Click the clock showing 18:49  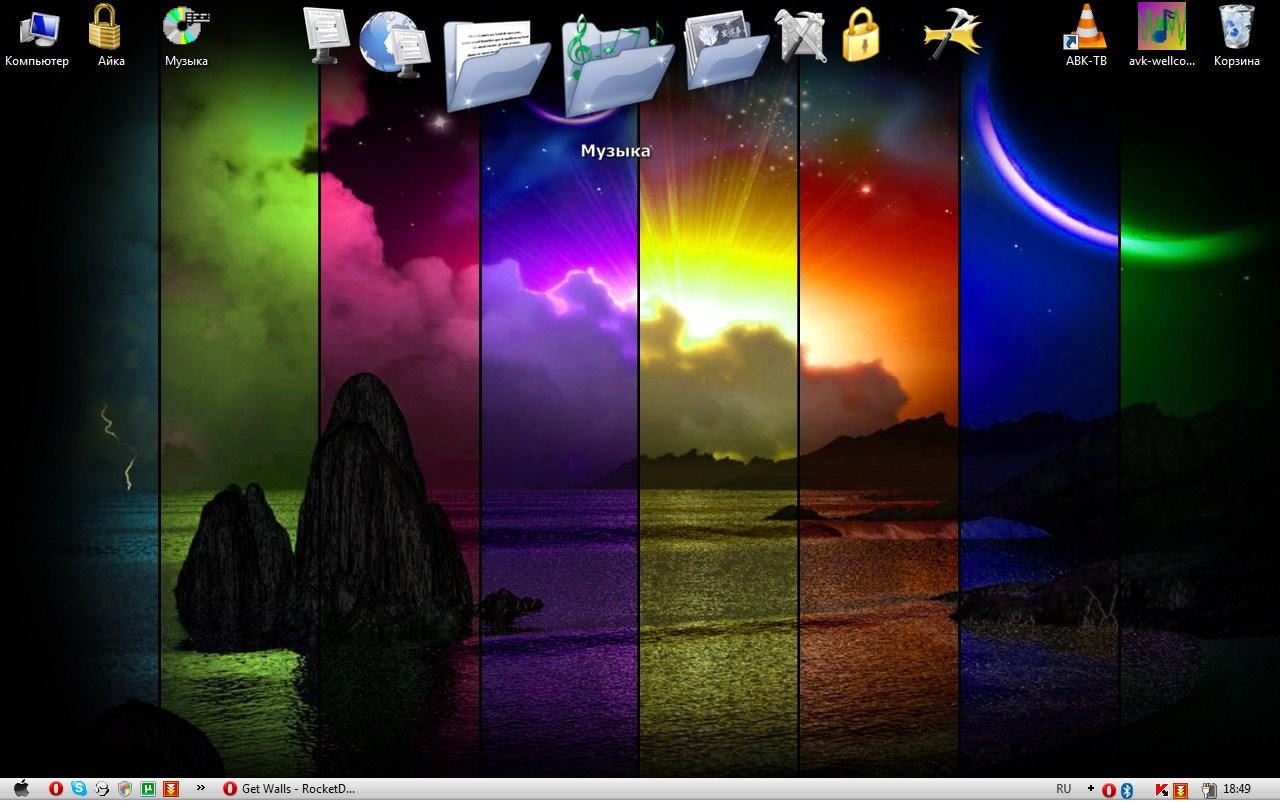click(x=1237, y=789)
